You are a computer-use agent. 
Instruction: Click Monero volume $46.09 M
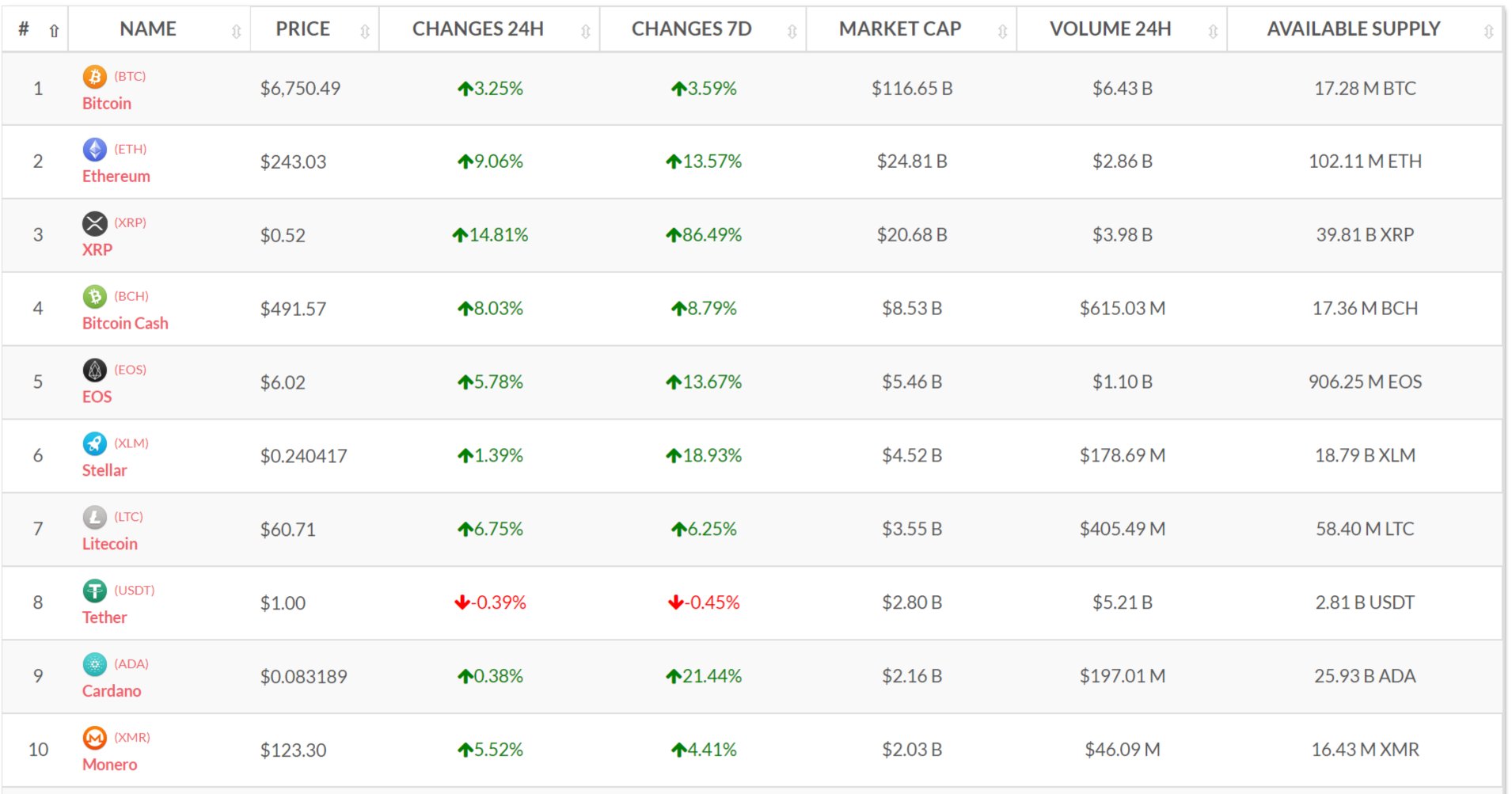click(x=1123, y=750)
